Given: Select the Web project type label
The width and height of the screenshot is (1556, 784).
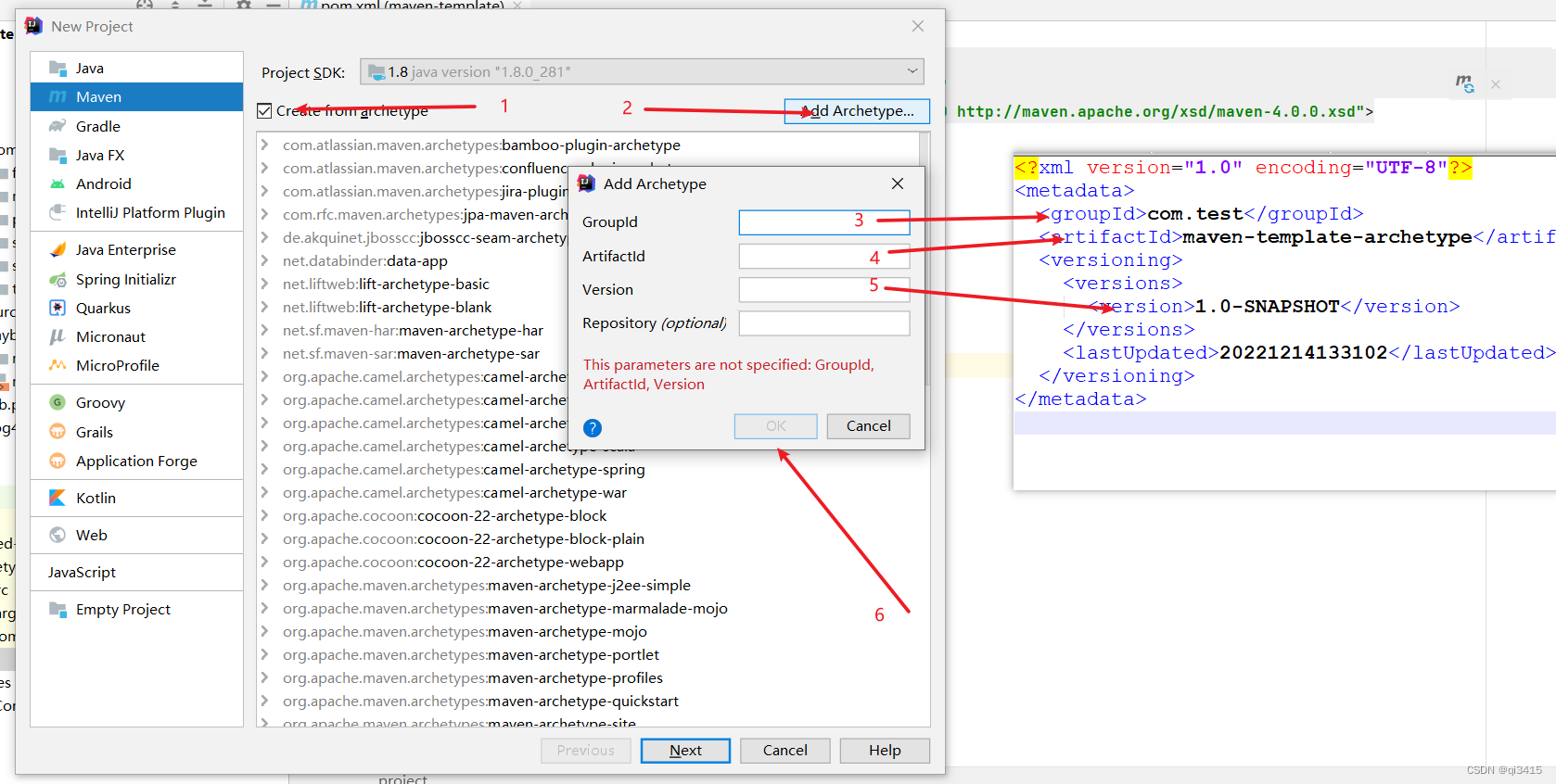Looking at the screenshot, I should (92, 535).
